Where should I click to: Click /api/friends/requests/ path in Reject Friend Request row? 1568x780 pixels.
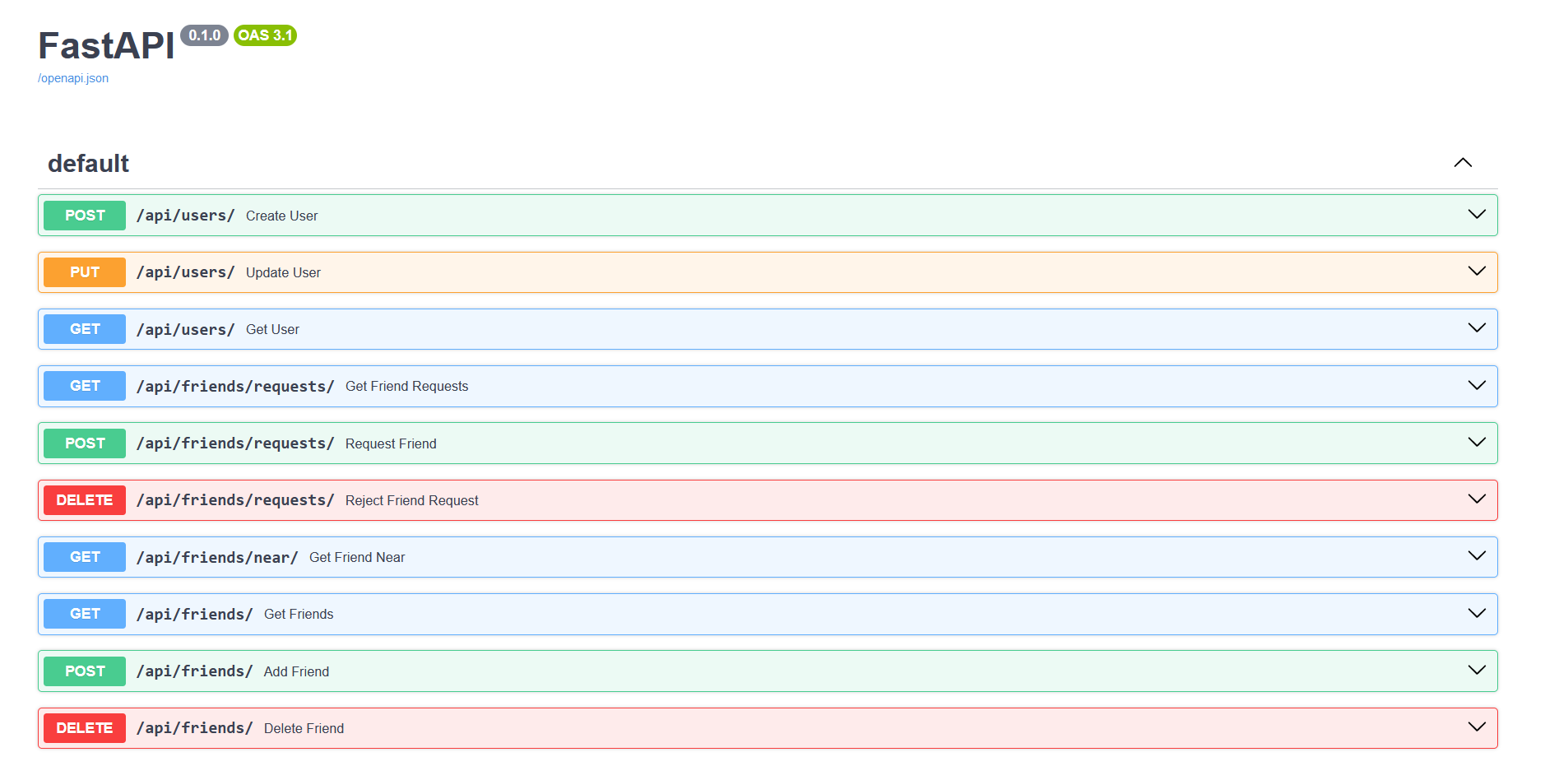click(x=235, y=500)
